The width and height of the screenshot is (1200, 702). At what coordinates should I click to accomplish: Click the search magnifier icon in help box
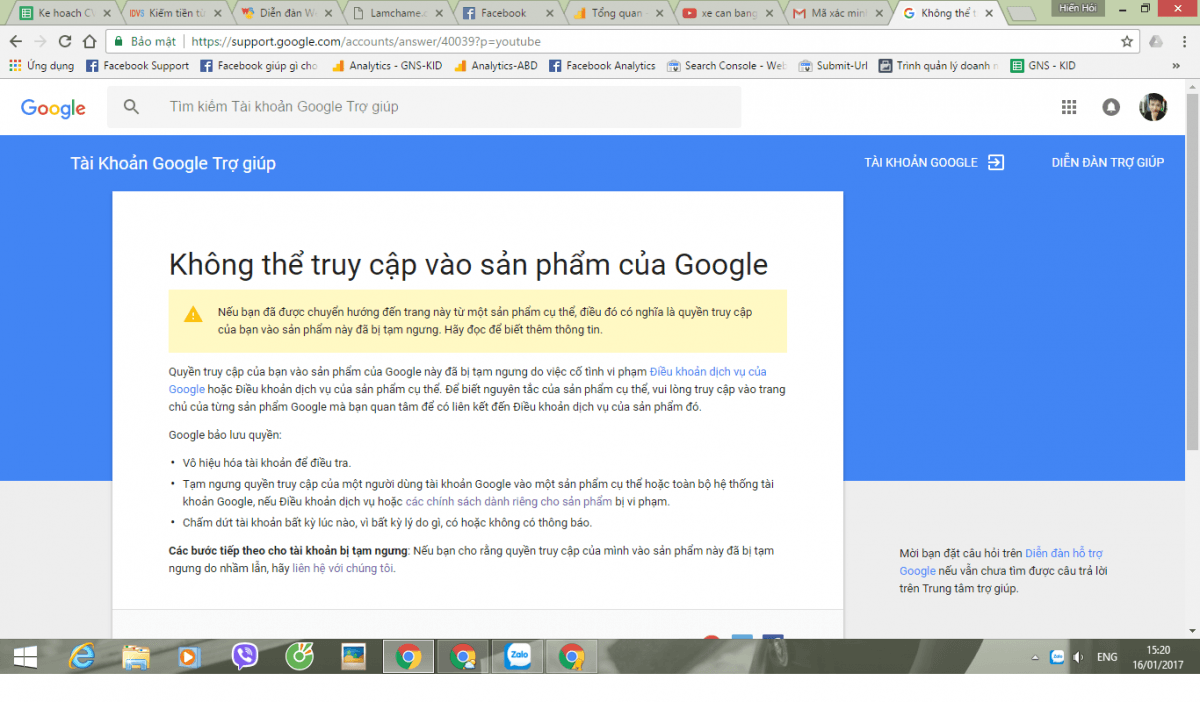coord(132,107)
